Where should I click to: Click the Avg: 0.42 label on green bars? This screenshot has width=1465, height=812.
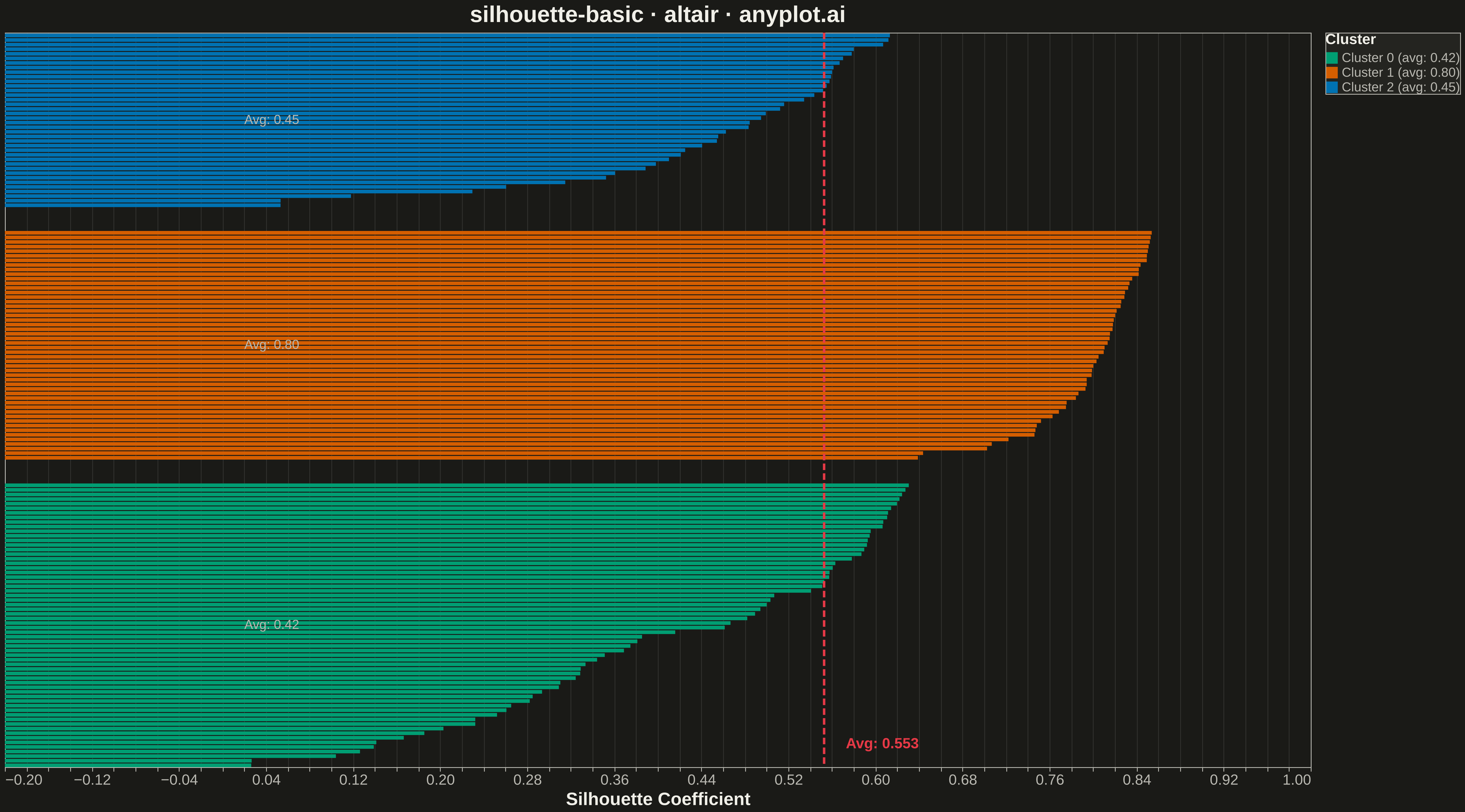[x=271, y=624]
